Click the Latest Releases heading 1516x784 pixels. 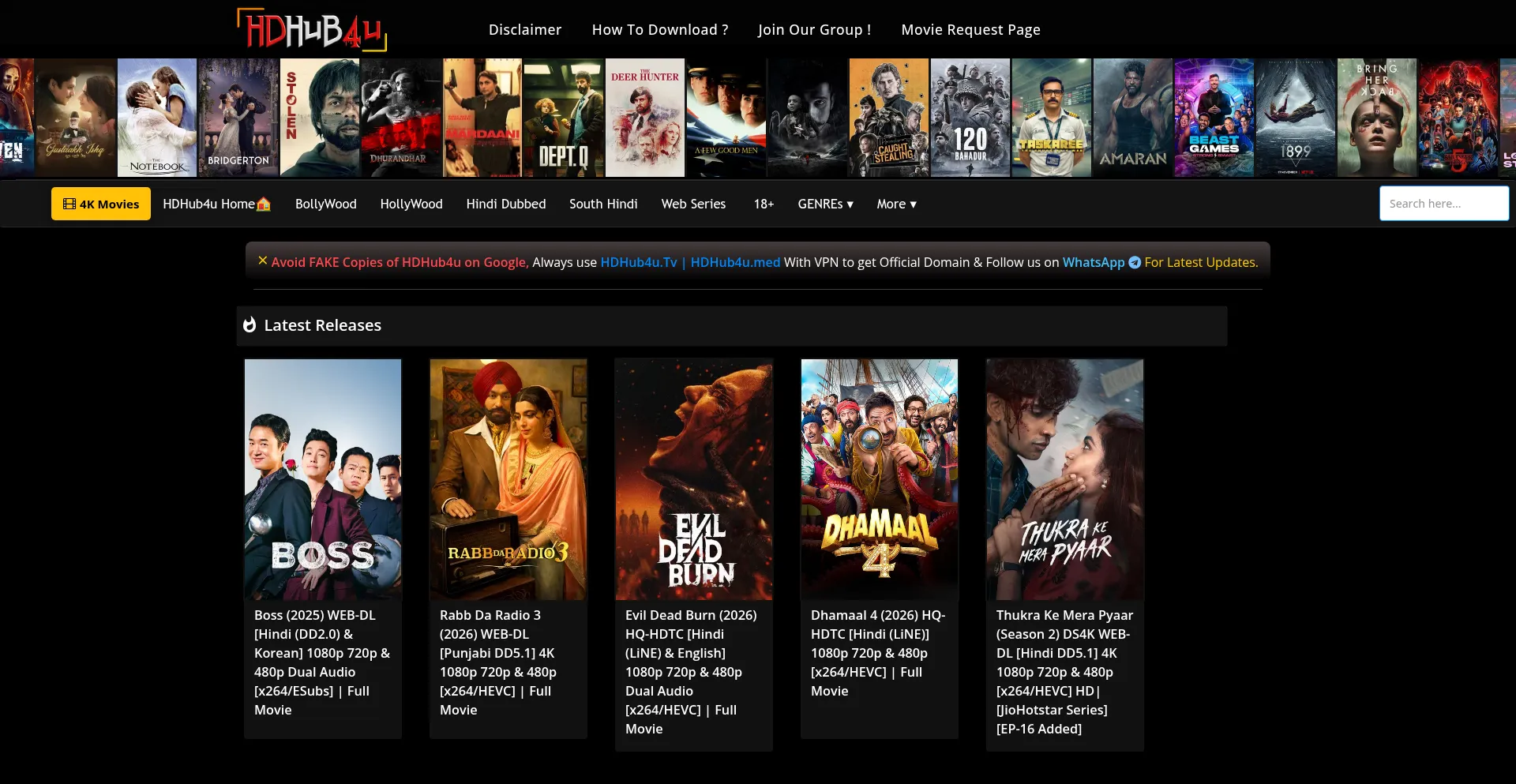point(323,325)
